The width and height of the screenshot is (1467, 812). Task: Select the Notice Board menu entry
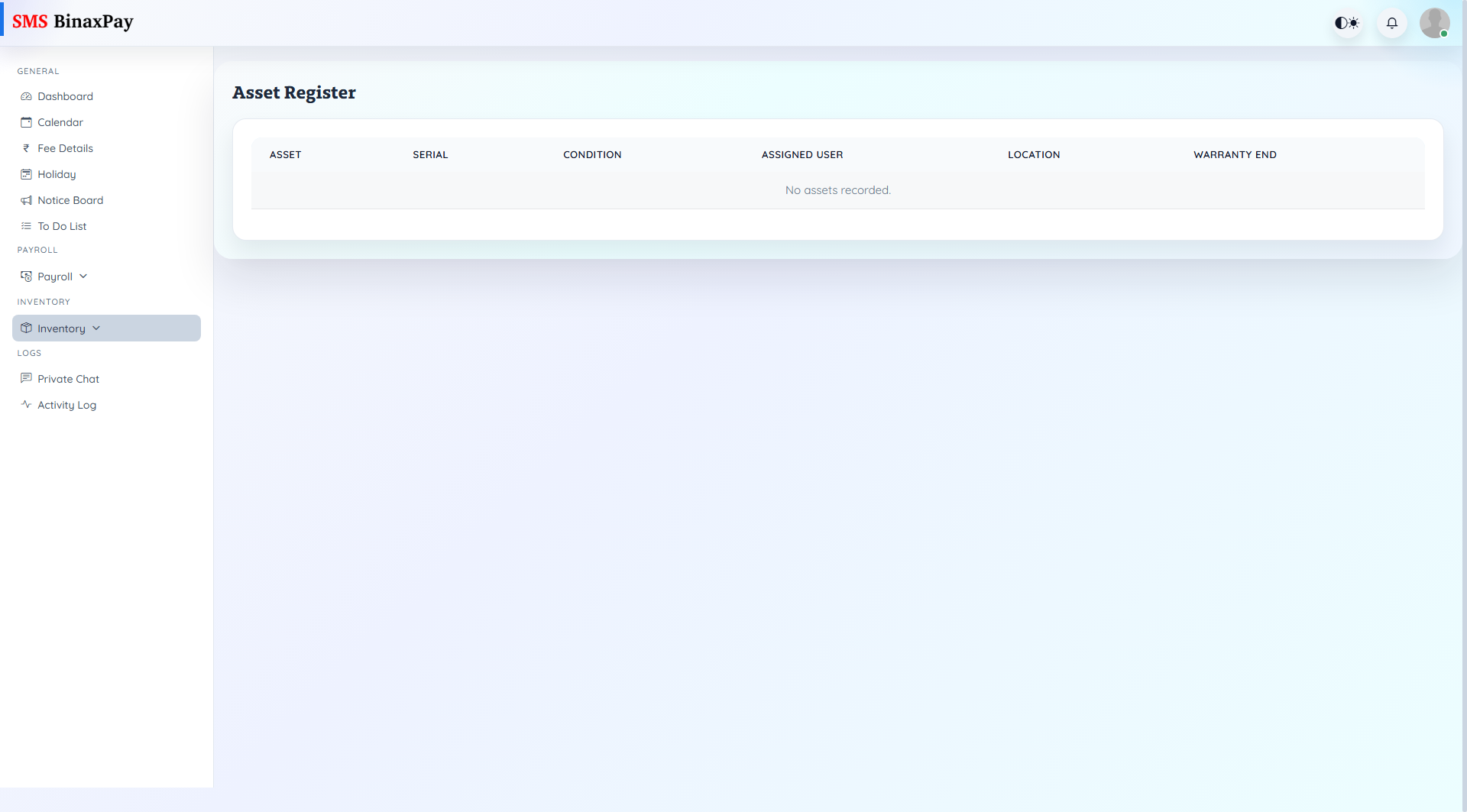(70, 200)
